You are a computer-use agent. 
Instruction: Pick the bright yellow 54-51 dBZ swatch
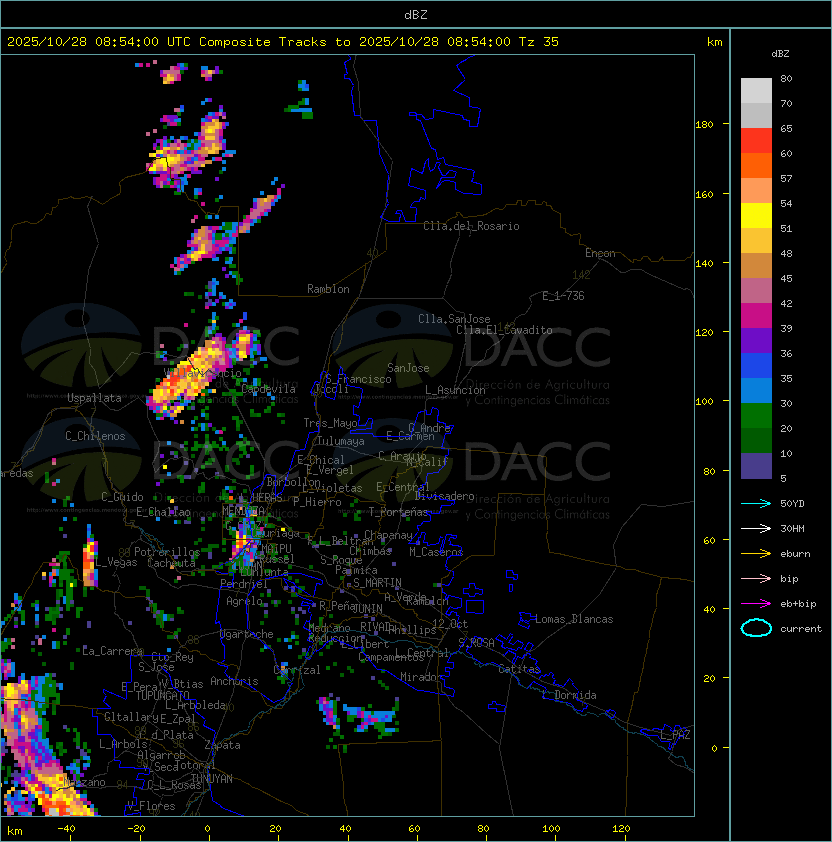[x=756, y=216]
